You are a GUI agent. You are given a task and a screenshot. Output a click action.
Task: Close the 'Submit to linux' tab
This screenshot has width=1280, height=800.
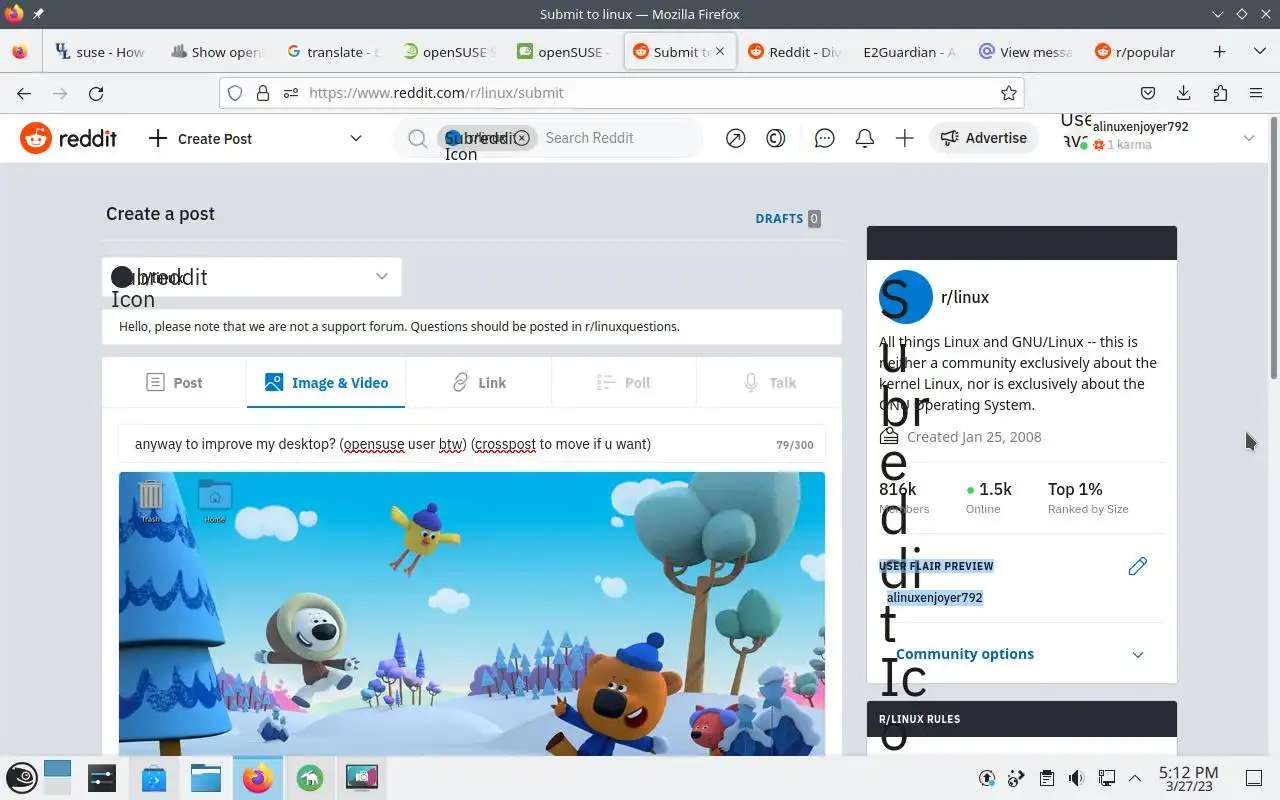pos(720,52)
